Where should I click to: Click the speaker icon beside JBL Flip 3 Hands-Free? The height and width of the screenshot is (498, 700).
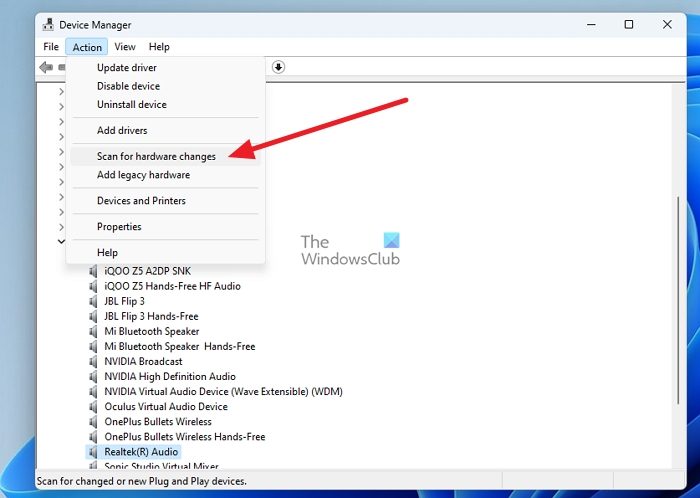pyautogui.click(x=93, y=316)
